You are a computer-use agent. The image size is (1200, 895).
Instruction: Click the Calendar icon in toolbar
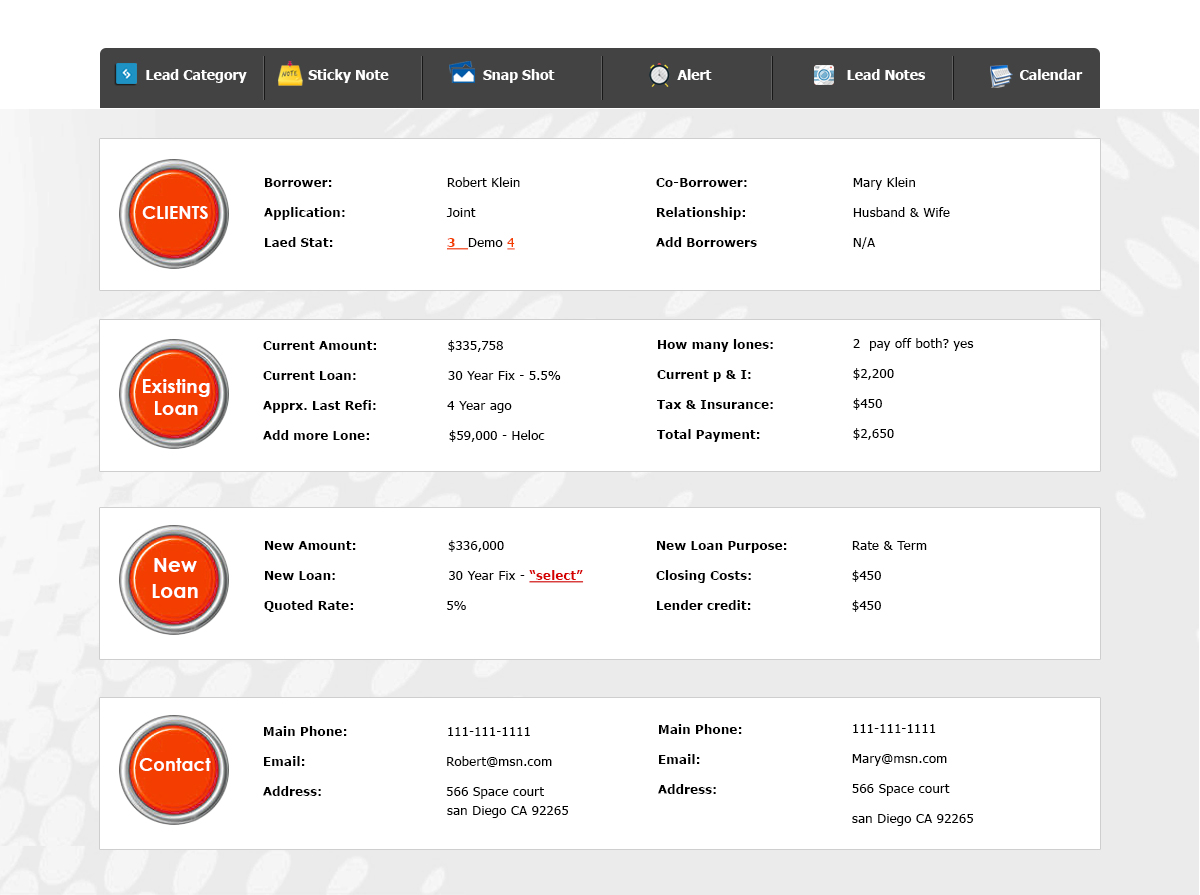[1000, 75]
